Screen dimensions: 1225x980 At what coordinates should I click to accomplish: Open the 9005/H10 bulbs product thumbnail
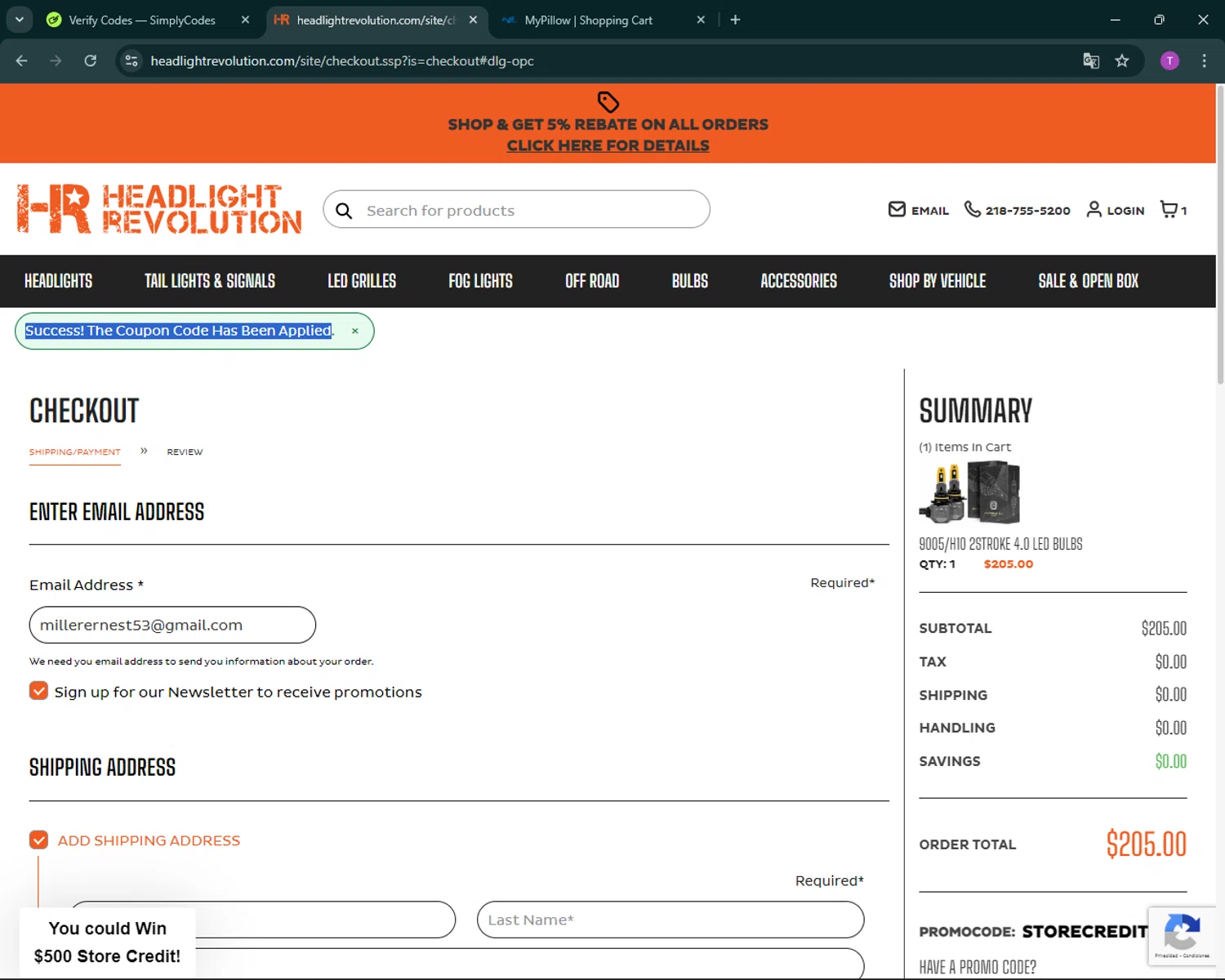pos(970,492)
